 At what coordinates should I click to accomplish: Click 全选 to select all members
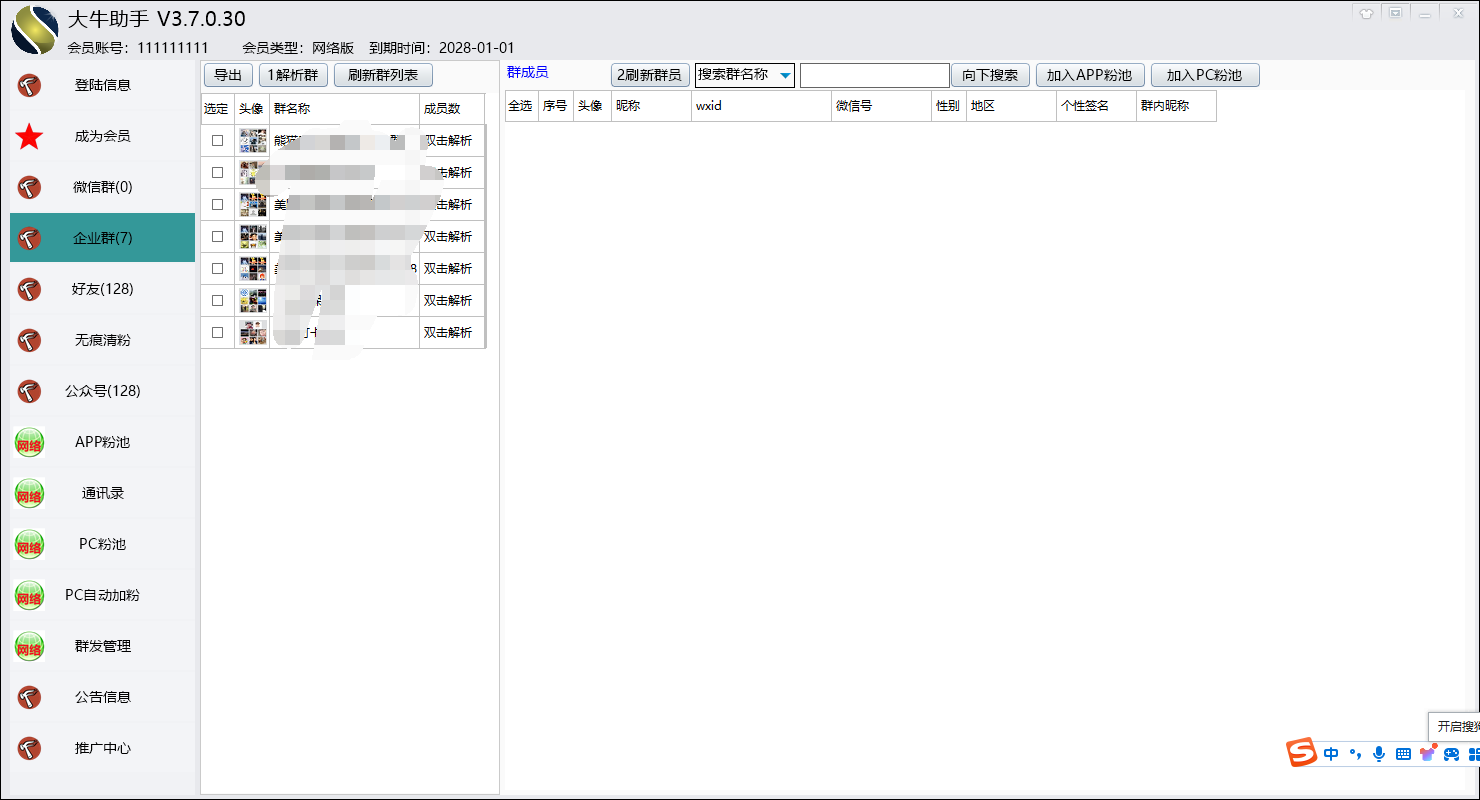(x=521, y=105)
